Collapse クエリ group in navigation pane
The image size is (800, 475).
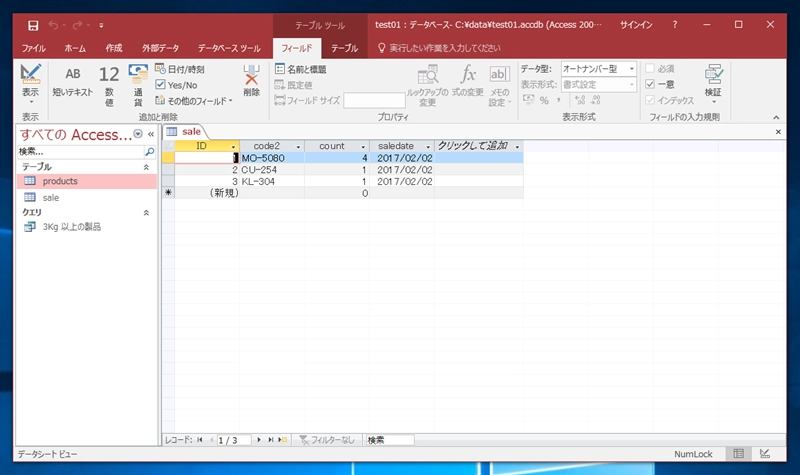146,212
